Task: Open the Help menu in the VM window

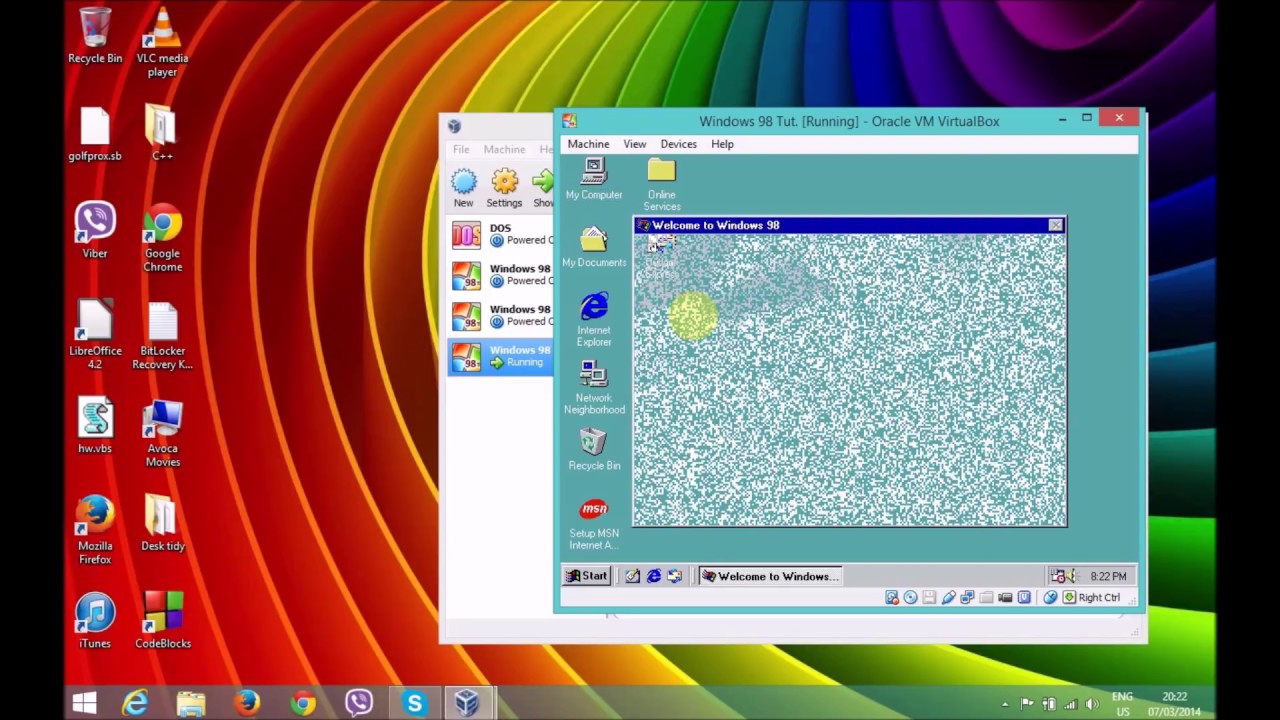Action: pyautogui.click(x=722, y=144)
